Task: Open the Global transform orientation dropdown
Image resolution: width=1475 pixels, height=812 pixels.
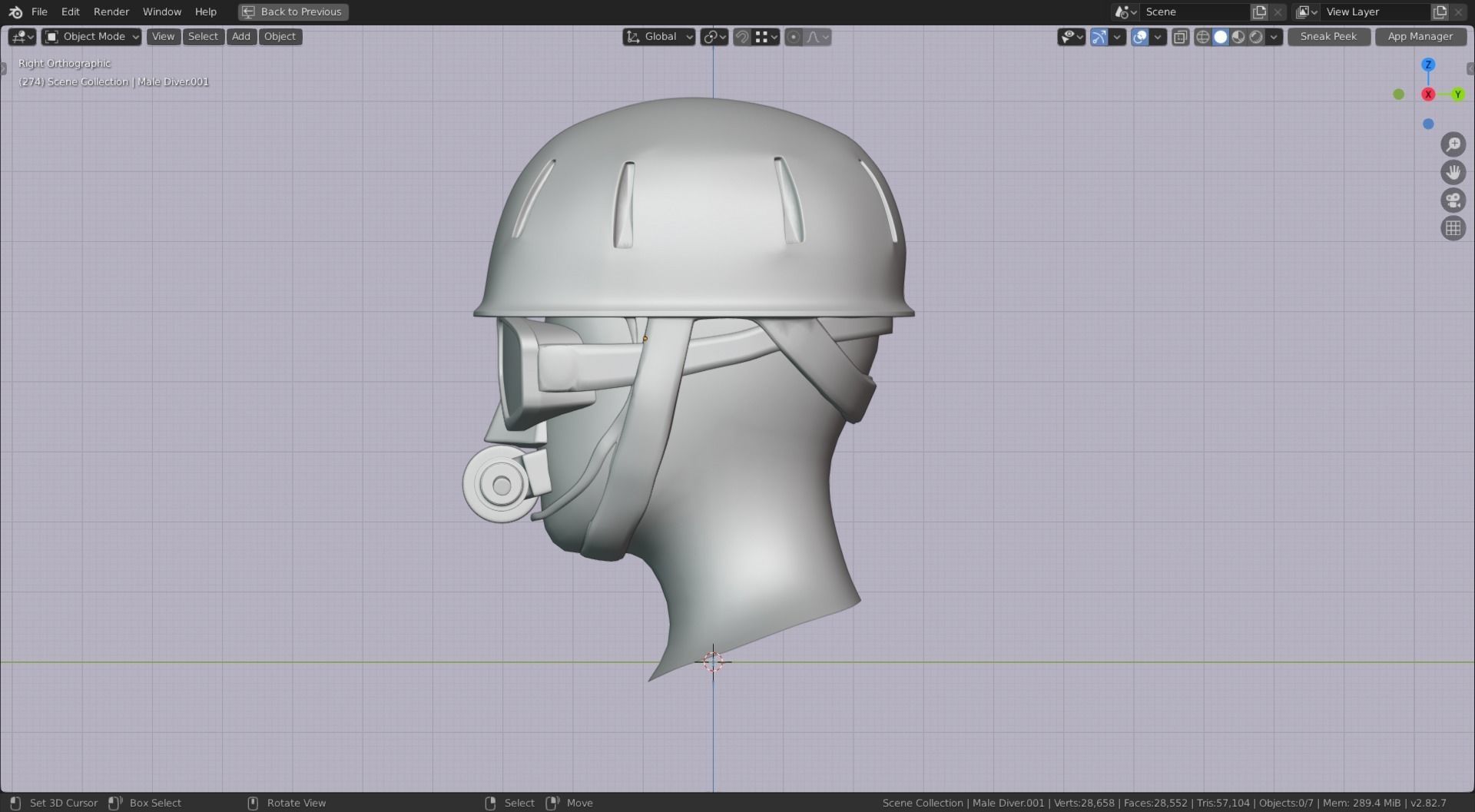Action: click(659, 36)
